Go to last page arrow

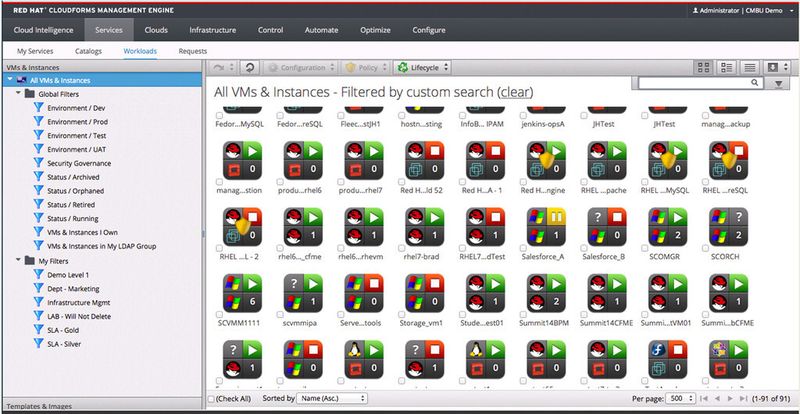pos(743,398)
